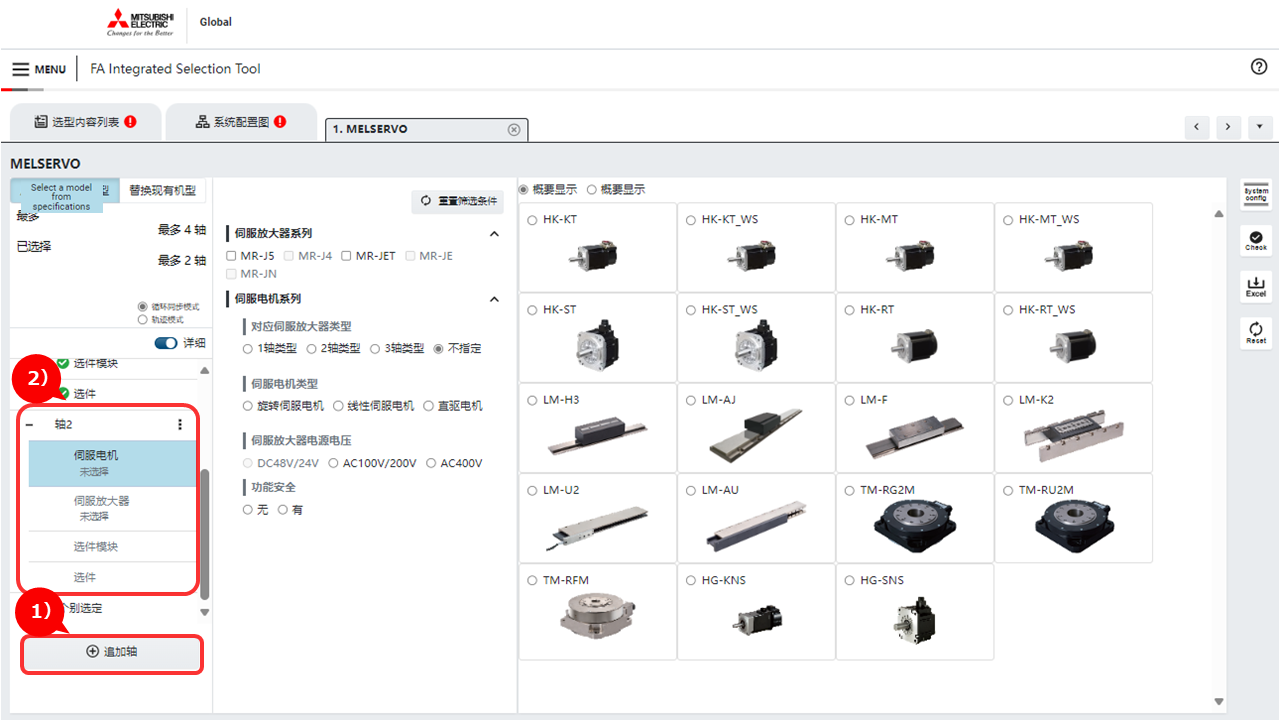Open the System config sidebar icon
The width and height of the screenshot is (1280, 720).
(1256, 194)
